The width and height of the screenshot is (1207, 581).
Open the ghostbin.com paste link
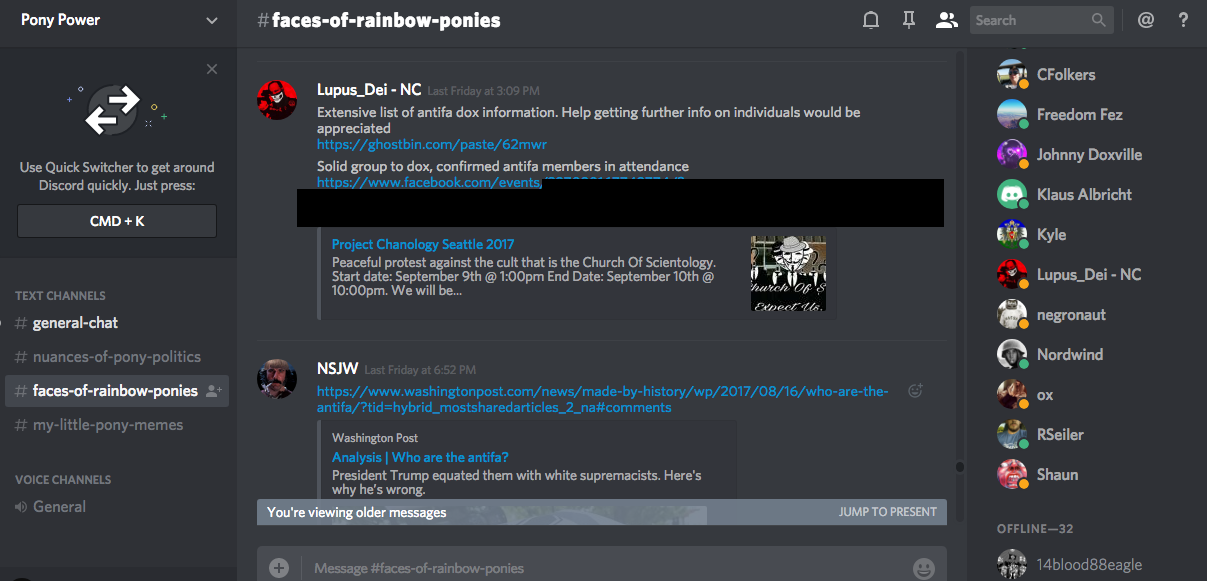(432, 145)
